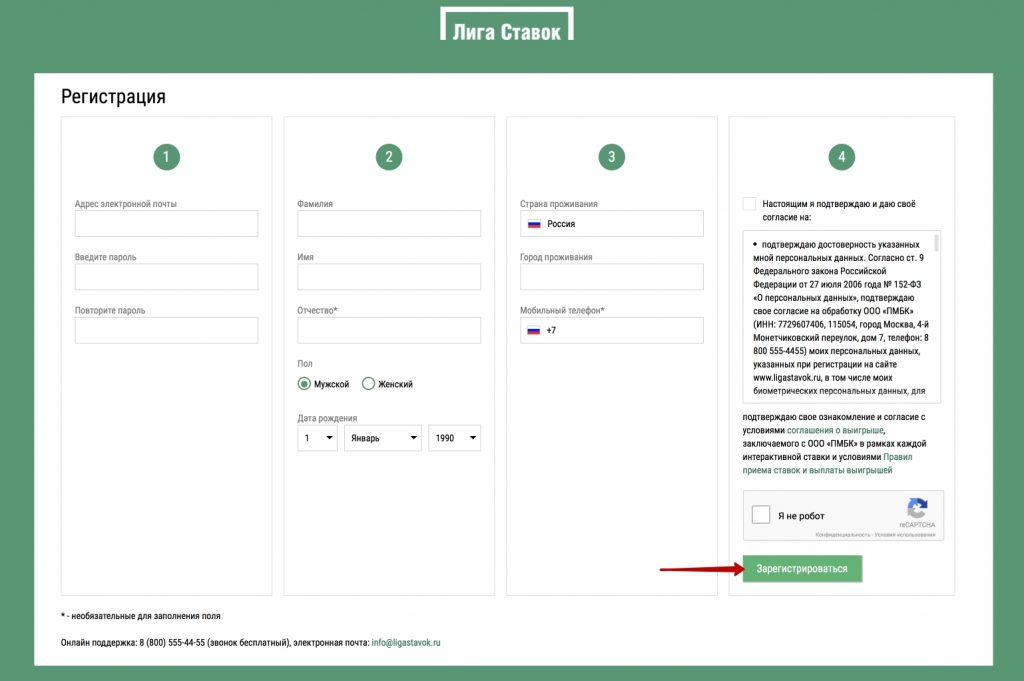Image resolution: width=1024 pixels, height=681 pixels.
Task: Select the Мужской gender option
Action: (305, 384)
